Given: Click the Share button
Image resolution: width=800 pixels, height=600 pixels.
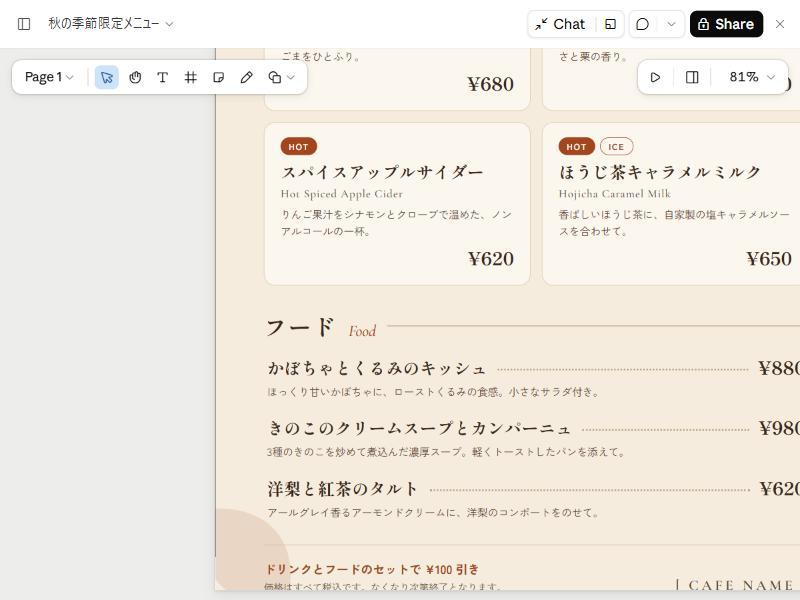Looking at the screenshot, I should (726, 24).
